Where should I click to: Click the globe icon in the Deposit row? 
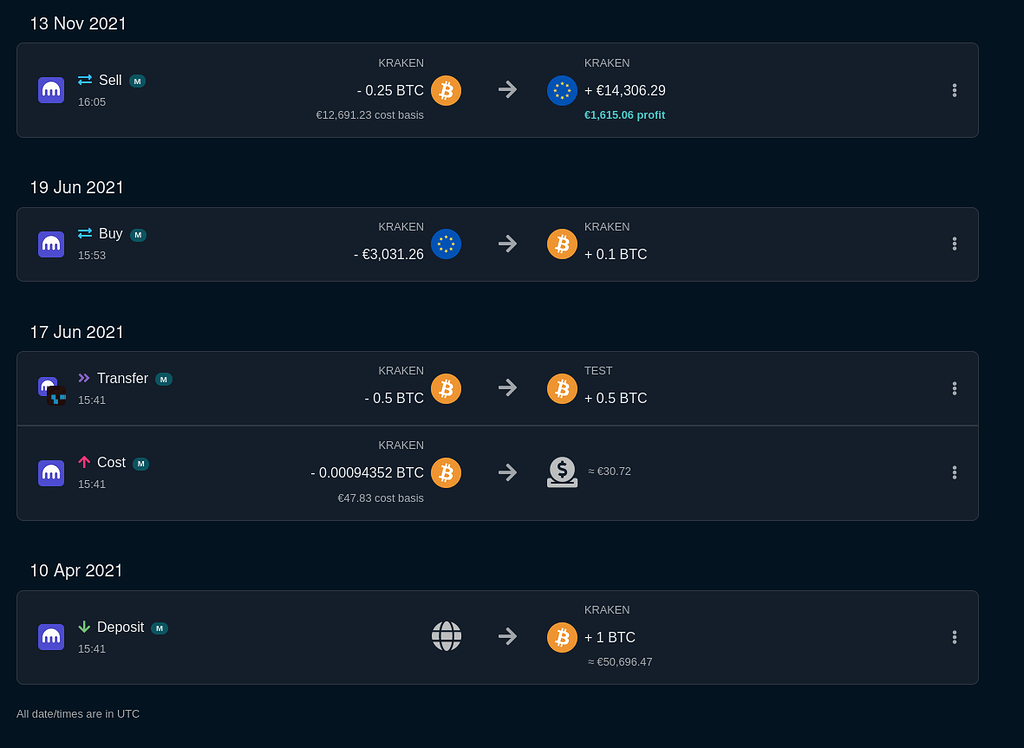[x=446, y=636]
